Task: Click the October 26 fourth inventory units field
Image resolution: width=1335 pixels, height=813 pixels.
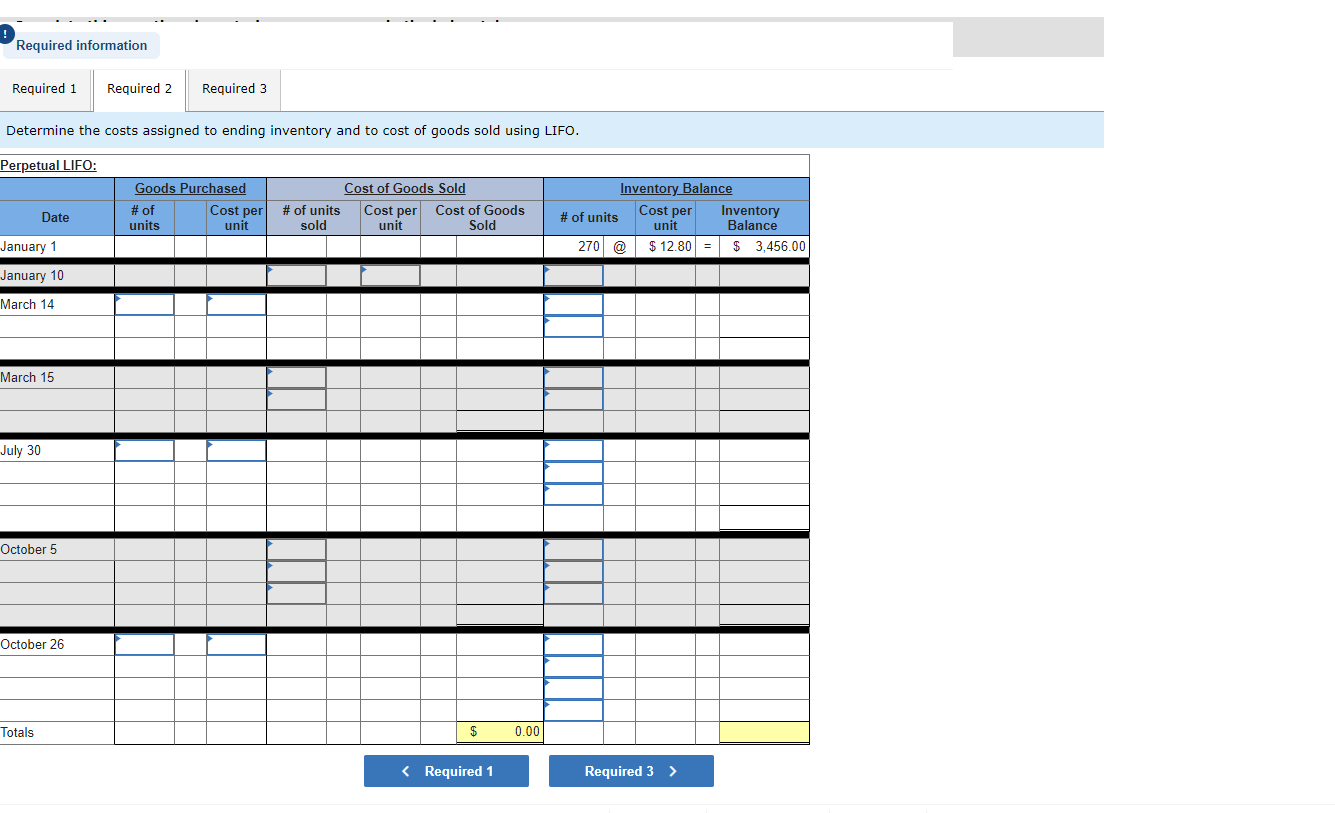Action: tap(574, 710)
